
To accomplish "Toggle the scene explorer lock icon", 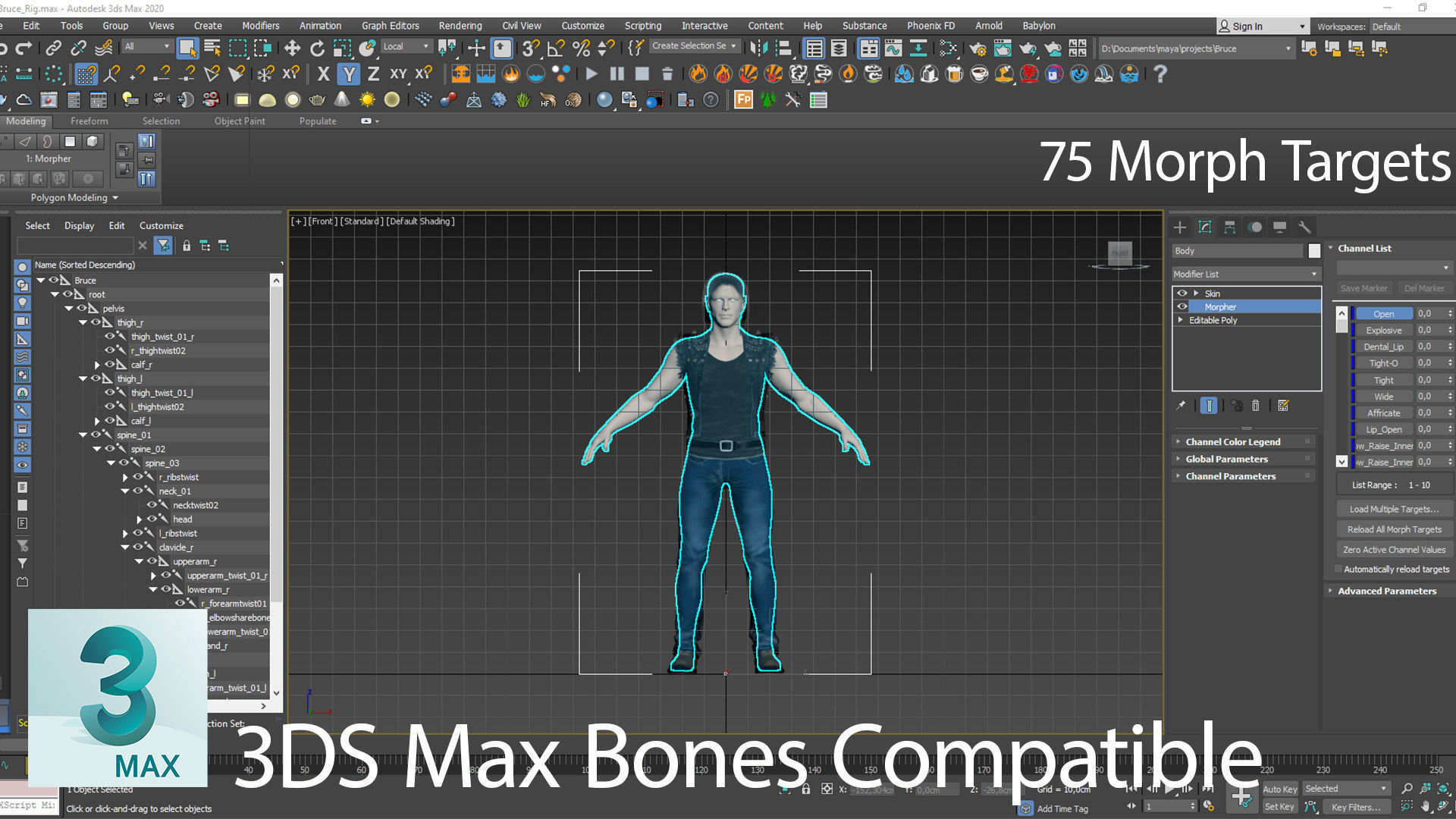I will tap(187, 246).
